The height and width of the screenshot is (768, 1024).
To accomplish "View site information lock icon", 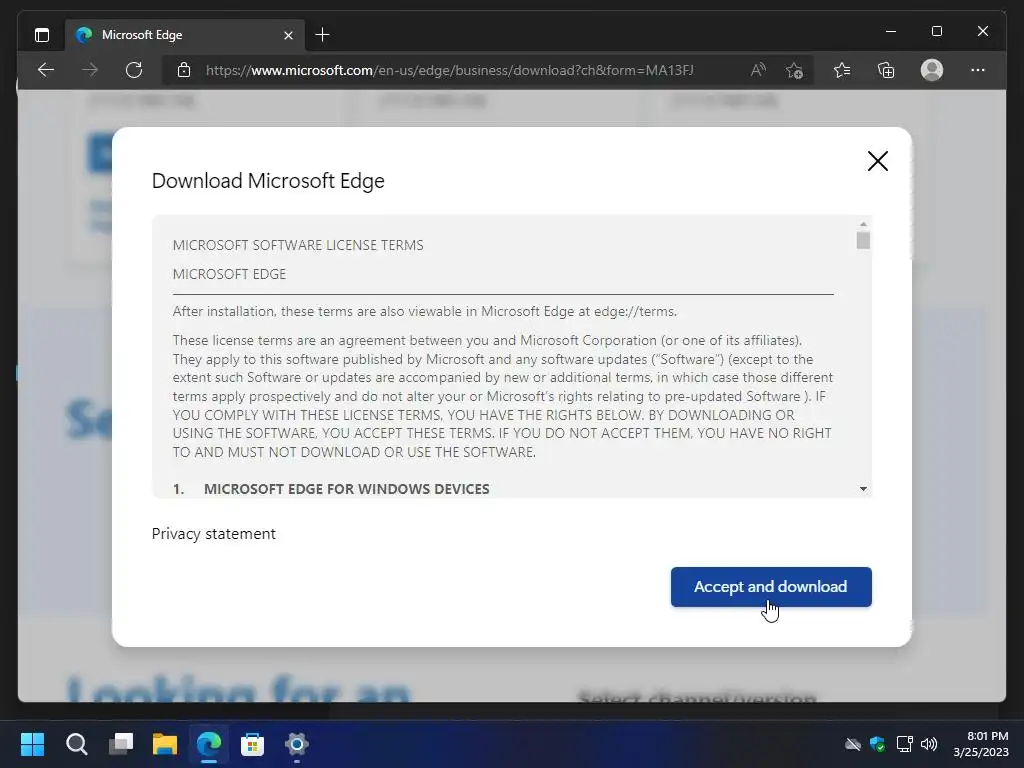I will click(x=184, y=70).
